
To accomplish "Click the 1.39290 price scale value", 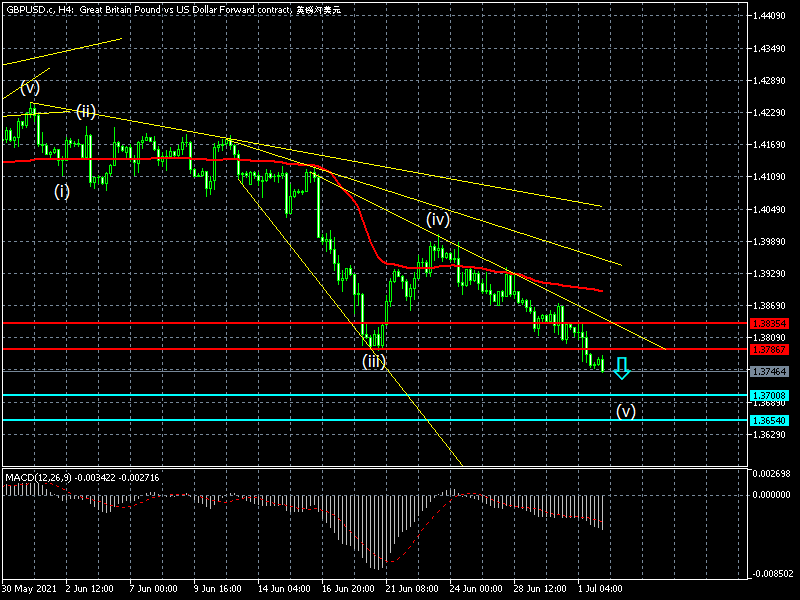I will [769, 273].
